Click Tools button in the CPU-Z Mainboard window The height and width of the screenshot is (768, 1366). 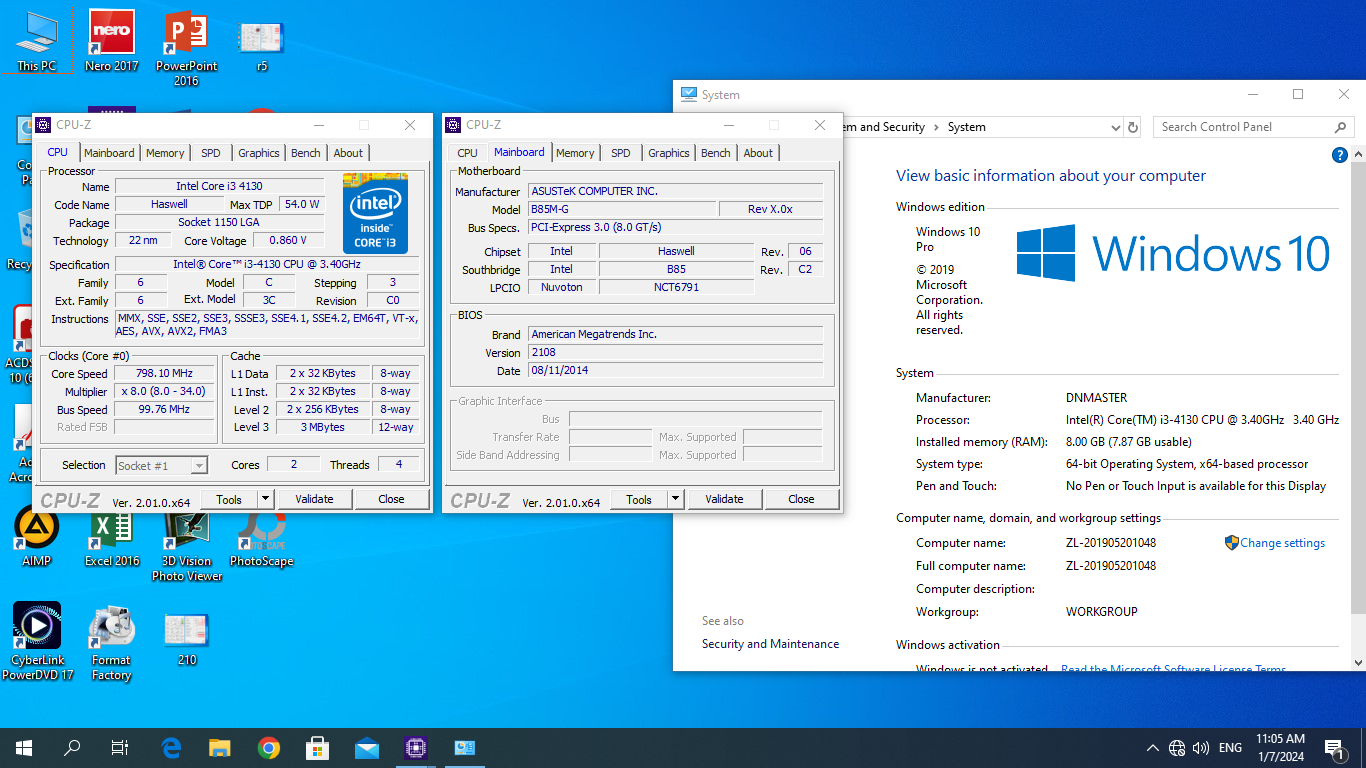tap(639, 499)
